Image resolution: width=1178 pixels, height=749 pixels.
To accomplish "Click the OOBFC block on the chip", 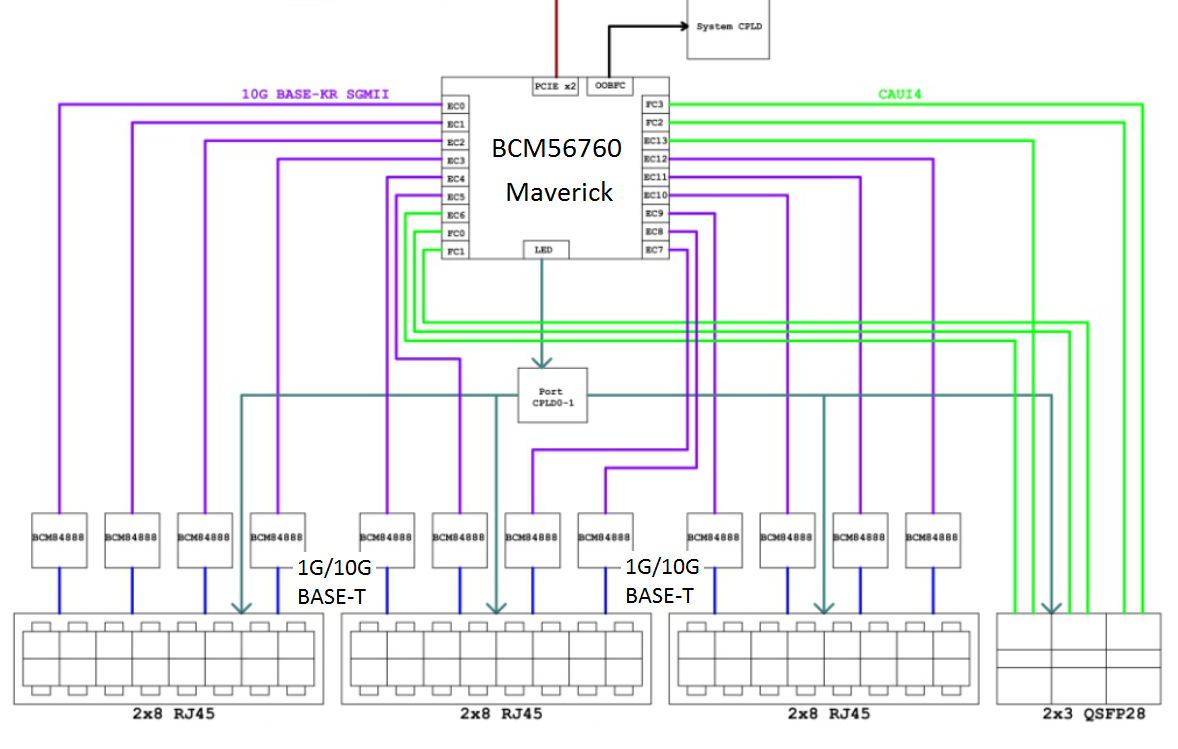I will (x=610, y=87).
